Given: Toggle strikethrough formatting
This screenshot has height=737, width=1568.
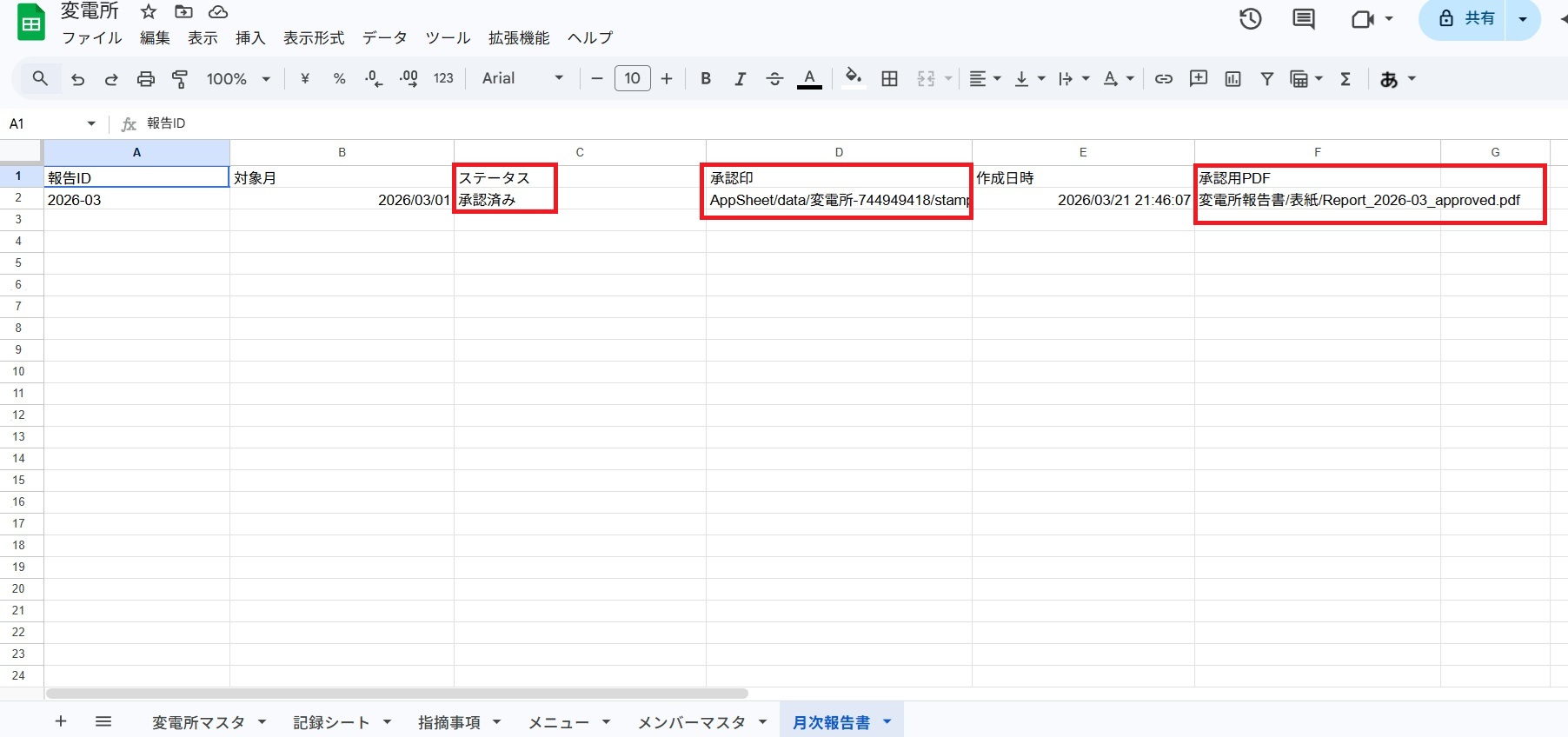Looking at the screenshot, I should tap(774, 79).
